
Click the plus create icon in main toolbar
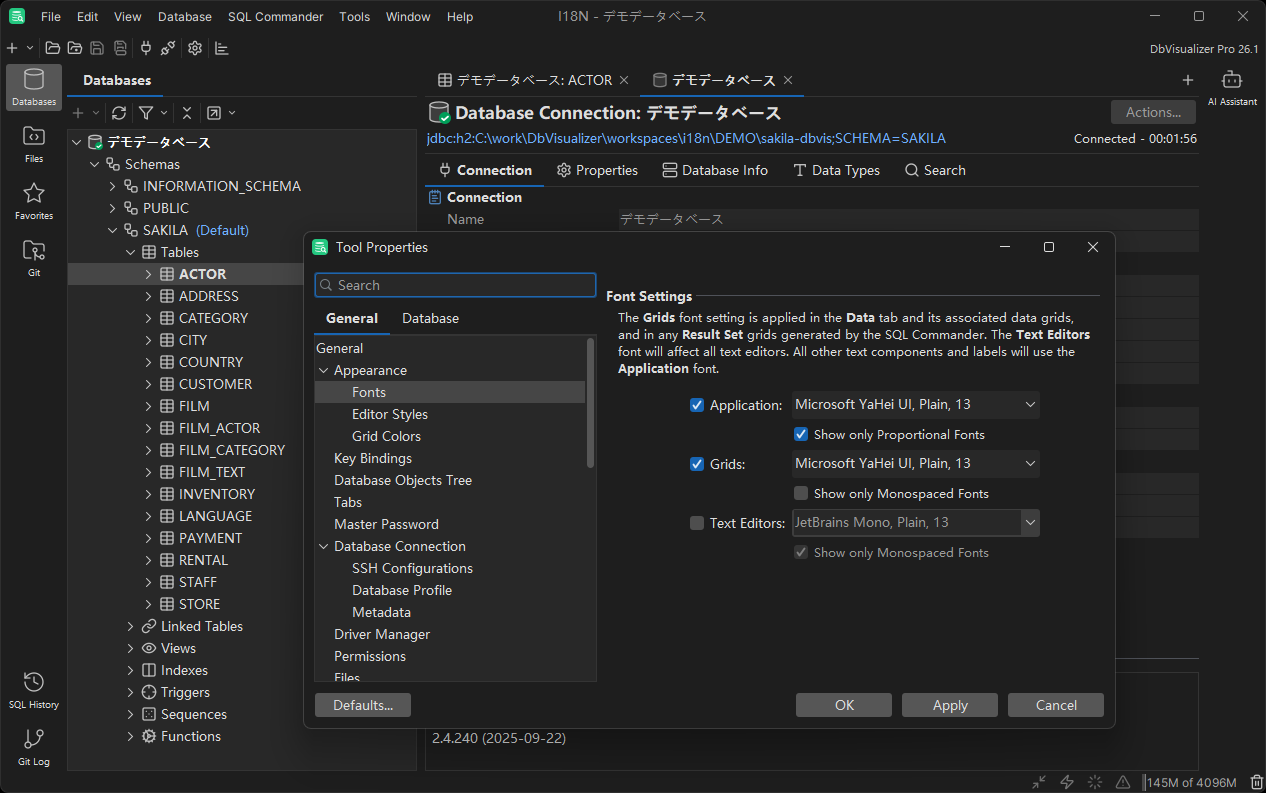(12, 48)
